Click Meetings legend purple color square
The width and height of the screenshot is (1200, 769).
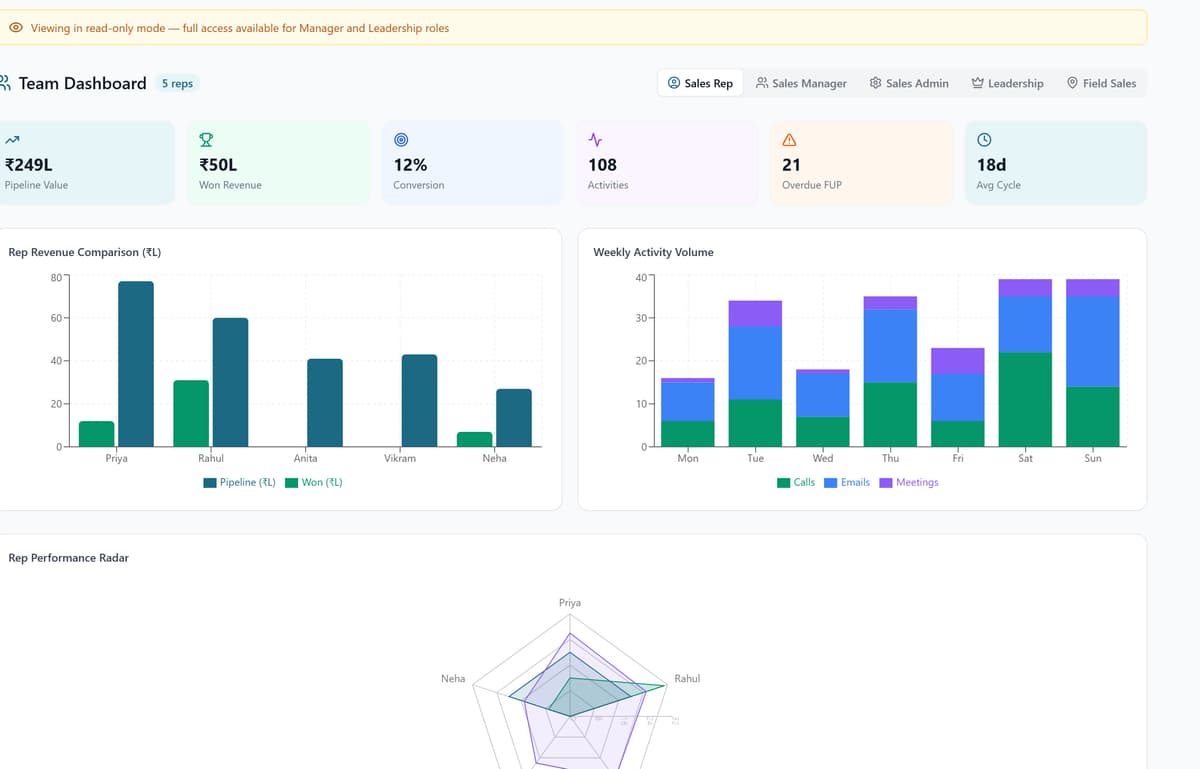[x=887, y=483]
